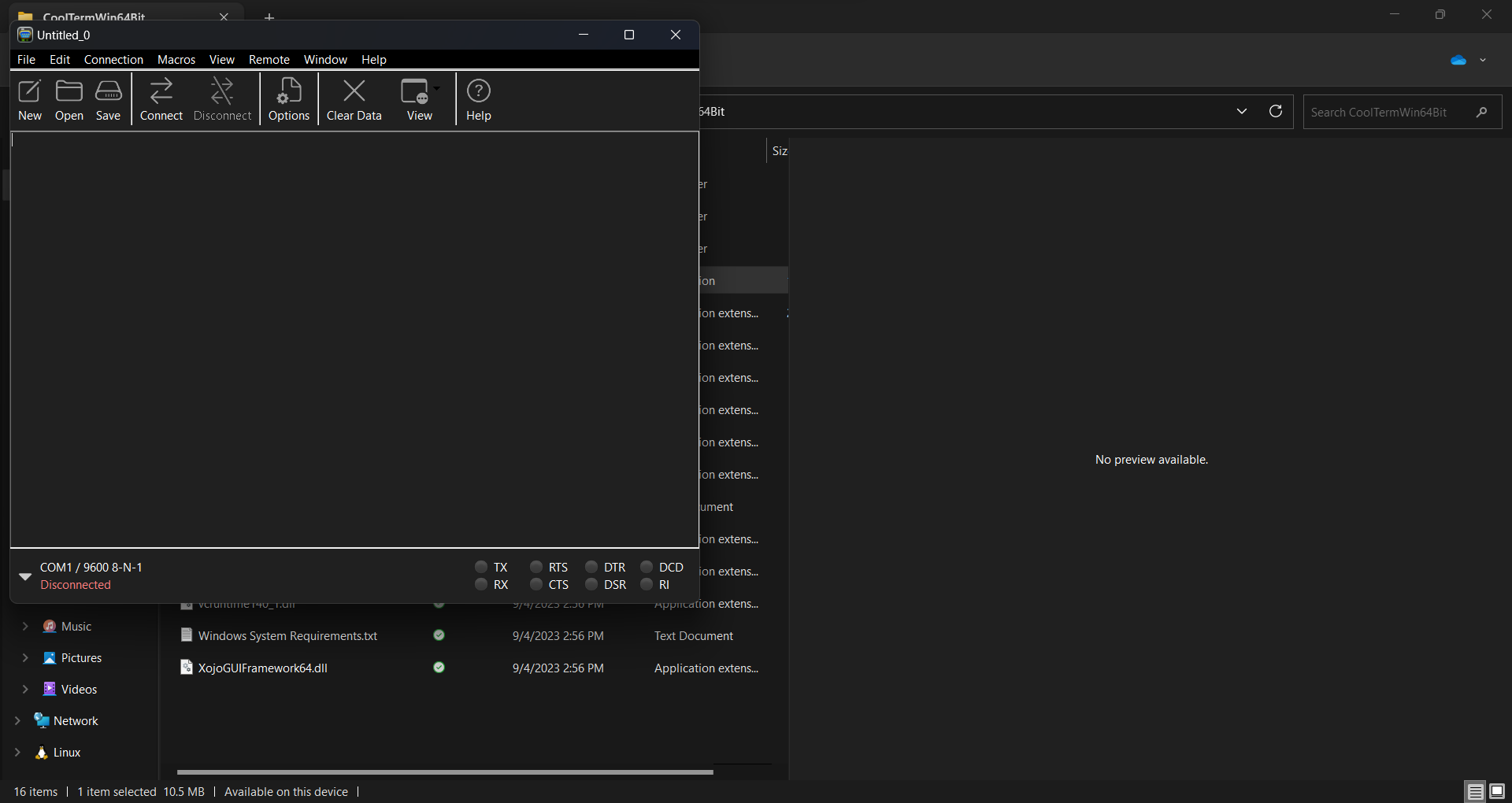Click the Save icon in toolbar
Image resolution: width=1512 pixels, height=803 pixels.
108,99
